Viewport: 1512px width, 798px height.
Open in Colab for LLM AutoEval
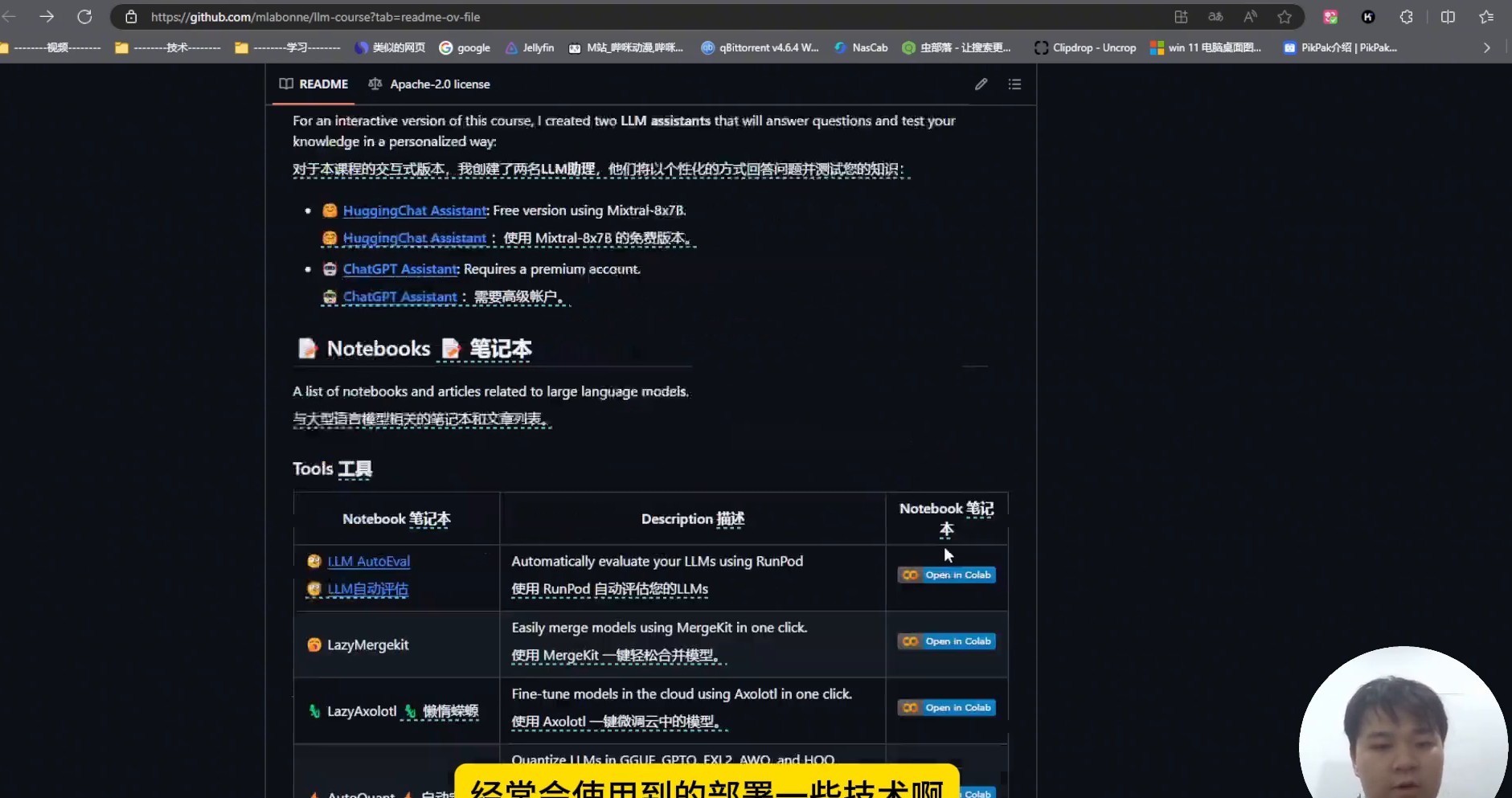coord(947,575)
